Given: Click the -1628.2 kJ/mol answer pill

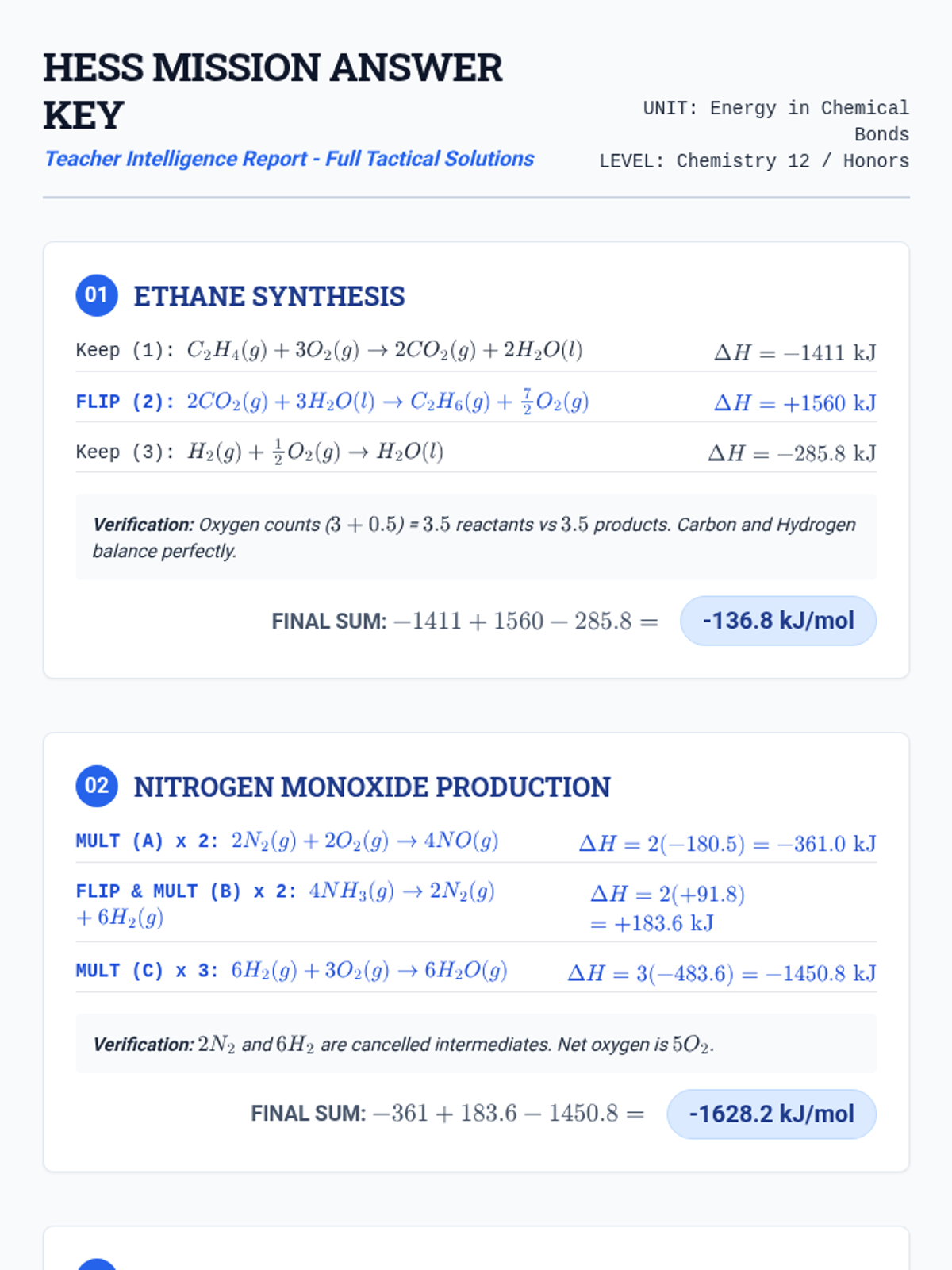Looking at the screenshot, I should coord(771,1114).
